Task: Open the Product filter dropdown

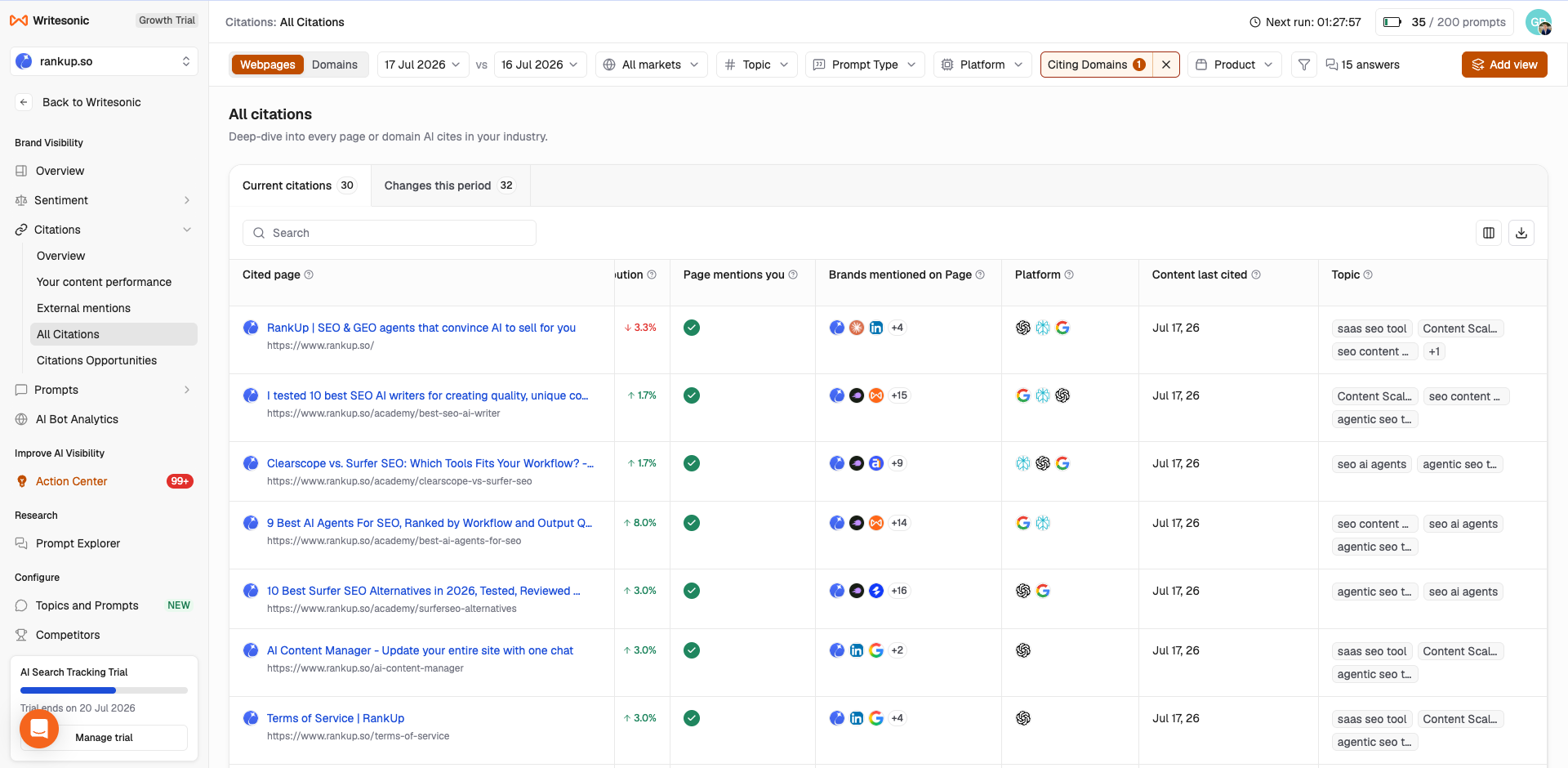Action: (1234, 65)
